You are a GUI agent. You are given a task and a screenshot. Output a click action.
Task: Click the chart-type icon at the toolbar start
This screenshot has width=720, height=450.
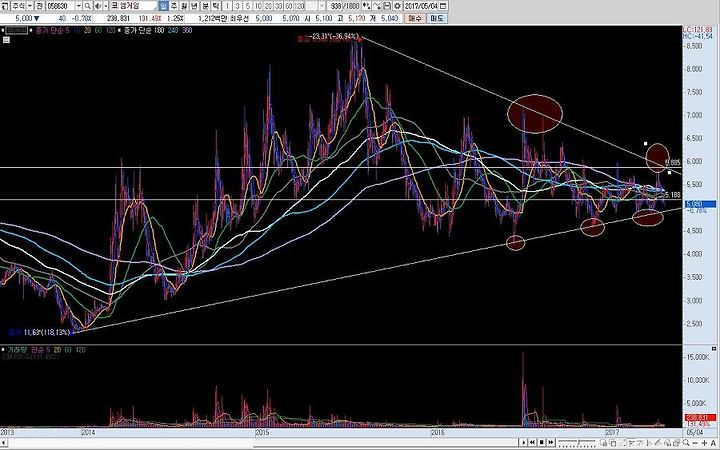(x=4, y=6)
